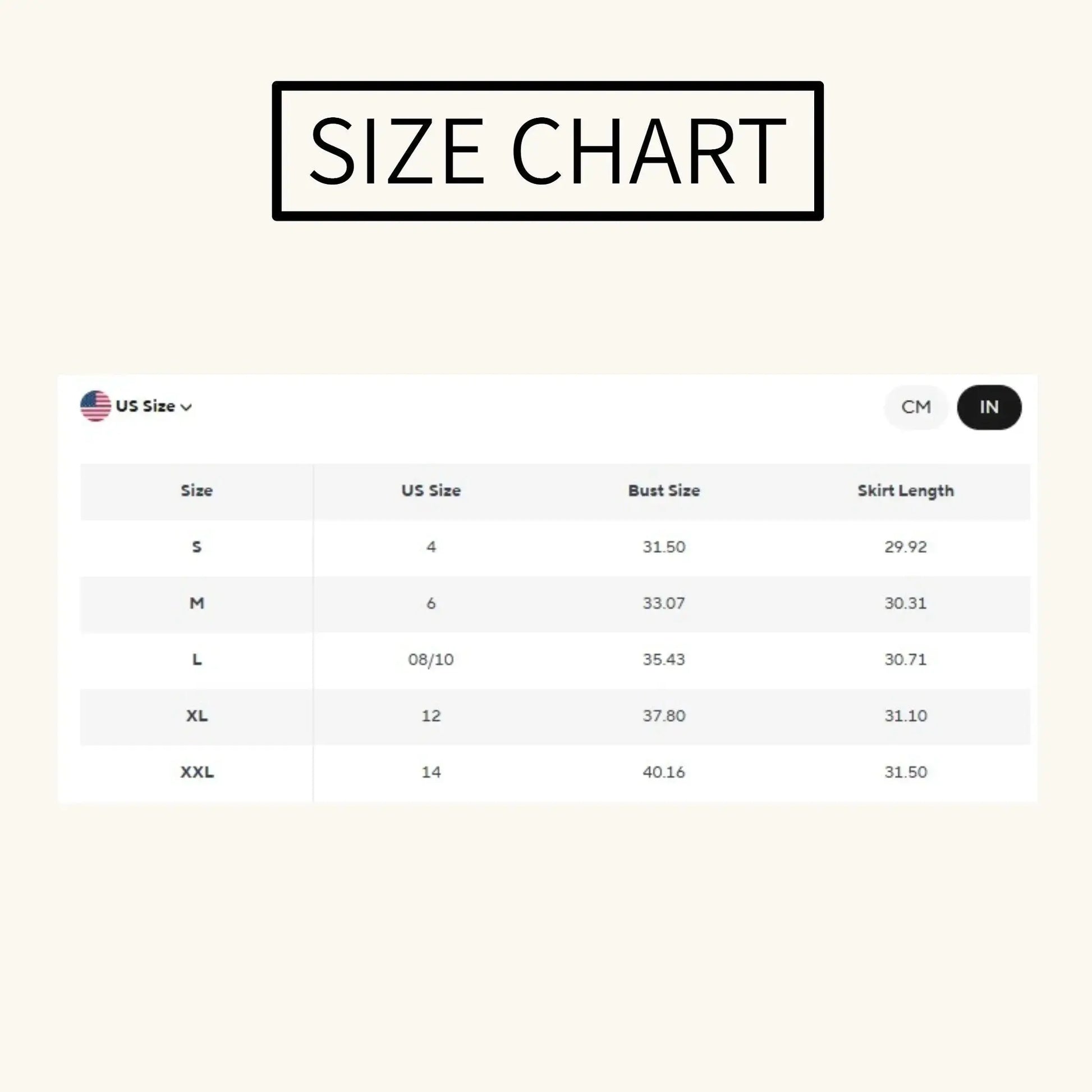Select the XXL size row label
Screen dimensions: 1092x1092
[197, 772]
